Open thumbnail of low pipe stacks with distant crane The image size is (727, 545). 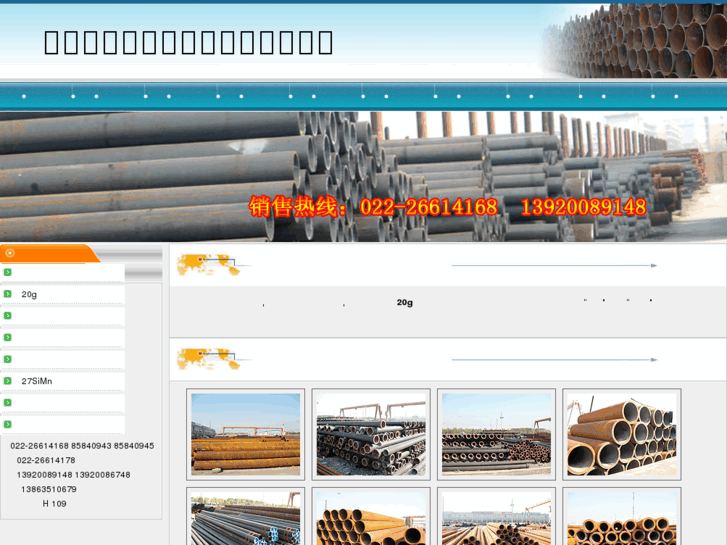[x=496, y=434]
